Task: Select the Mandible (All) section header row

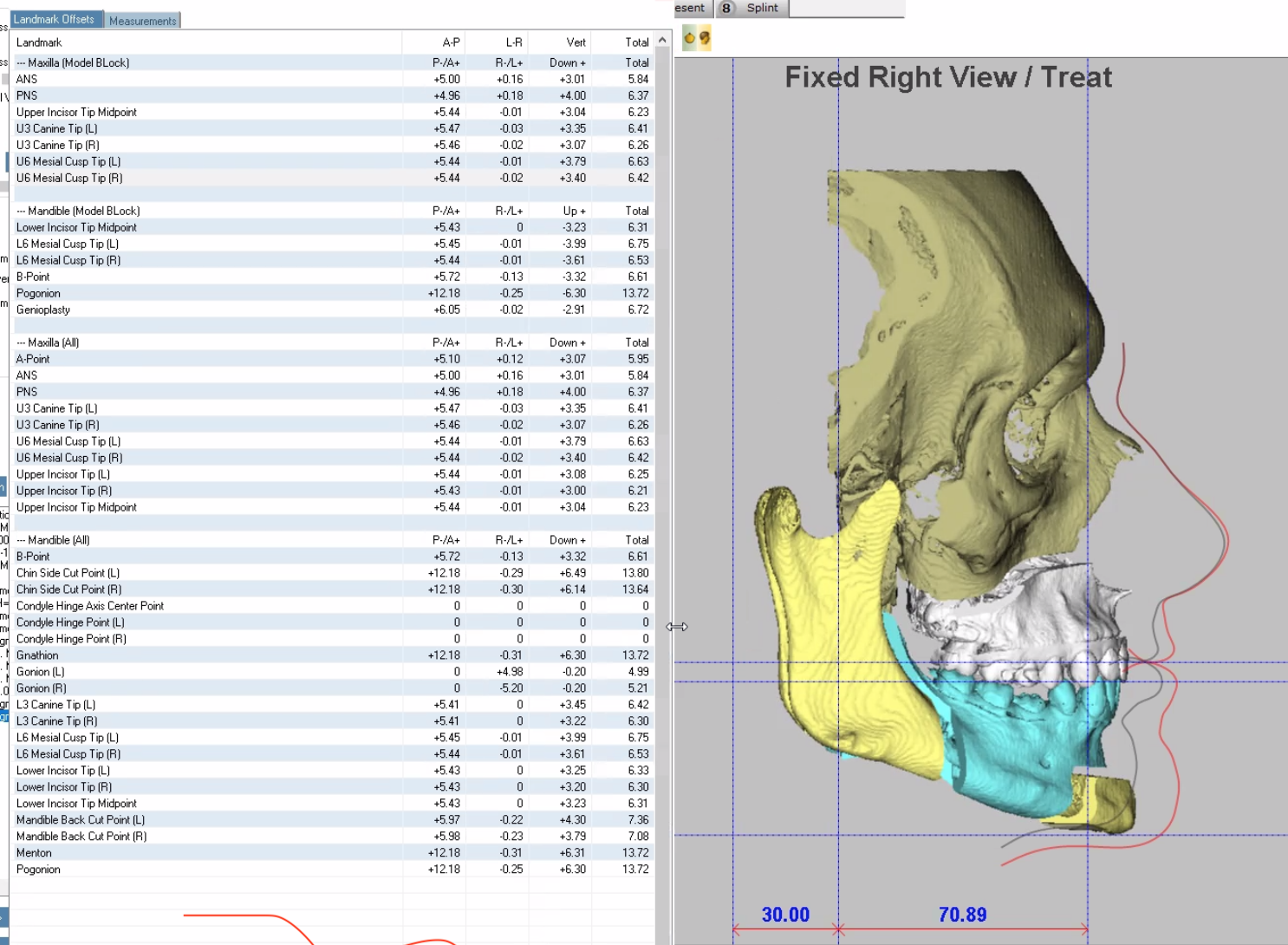Action: click(x=332, y=540)
